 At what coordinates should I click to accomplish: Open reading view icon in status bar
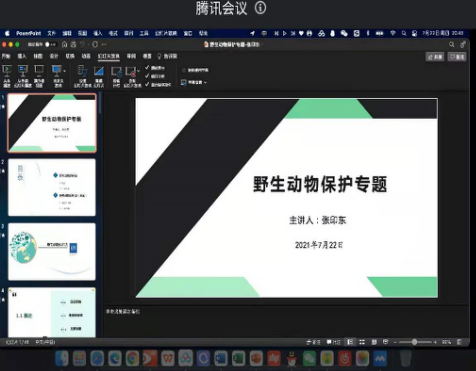(x=374, y=342)
